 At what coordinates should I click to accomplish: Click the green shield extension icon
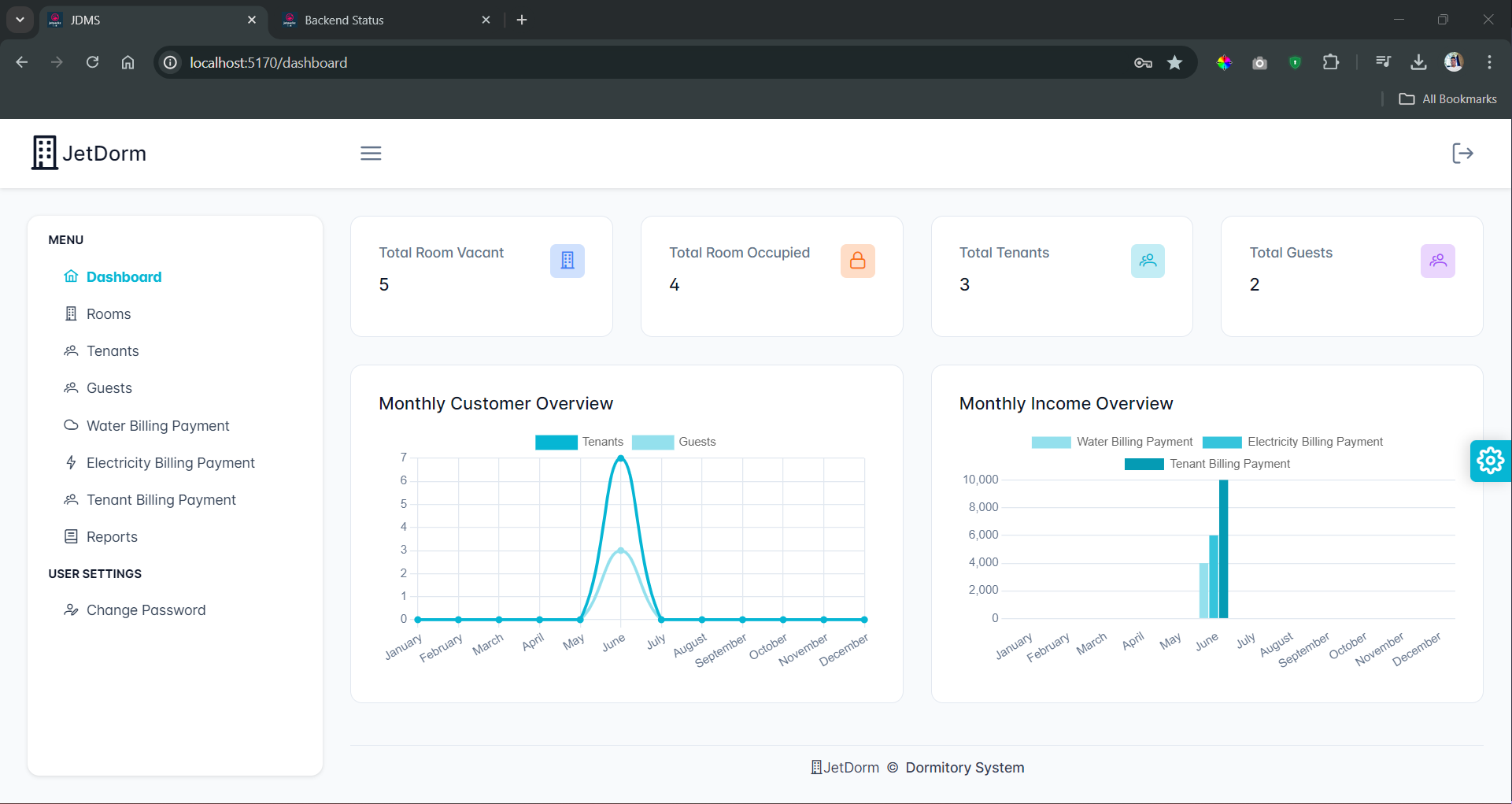point(1295,62)
